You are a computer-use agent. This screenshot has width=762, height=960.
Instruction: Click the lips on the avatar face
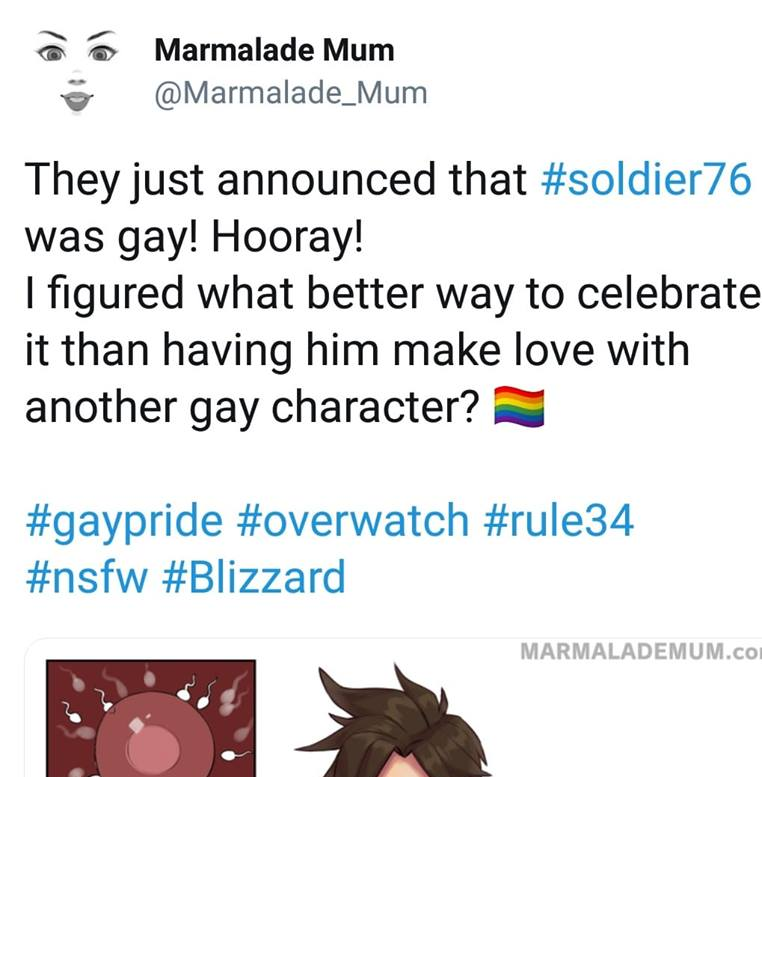tap(77, 100)
